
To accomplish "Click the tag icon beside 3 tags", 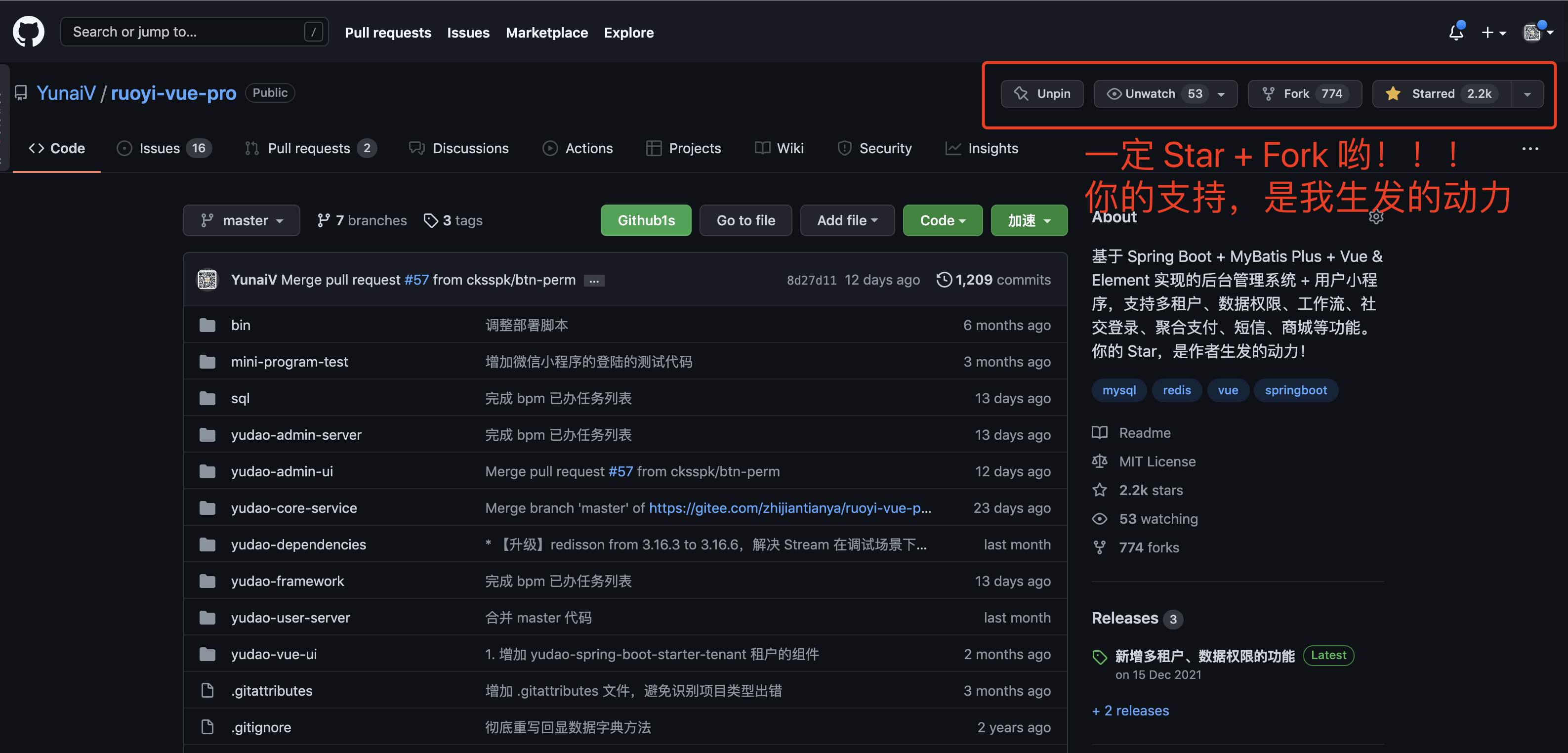I will point(430,220).
